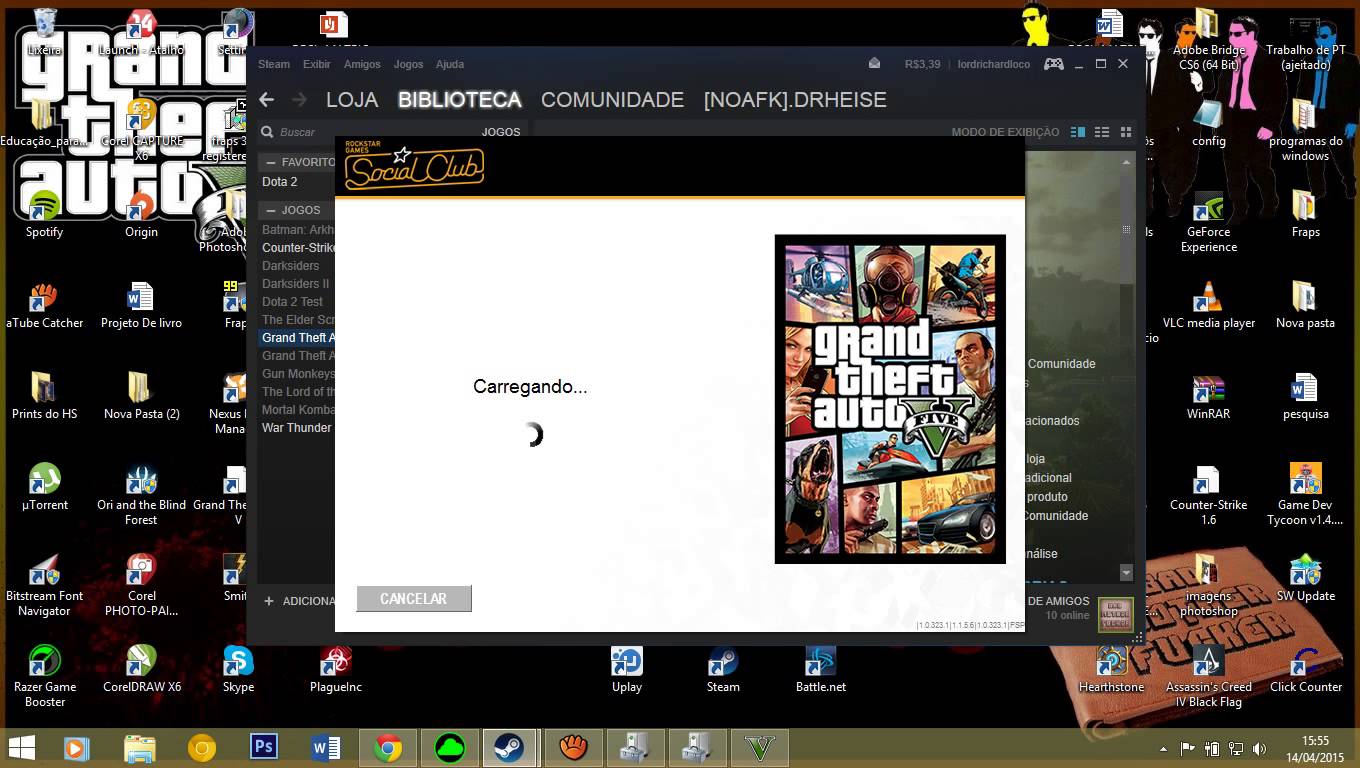The image size is (1360, 768).
Task: Go back using Steam's back arrow
Action: (x=266, y=100)
